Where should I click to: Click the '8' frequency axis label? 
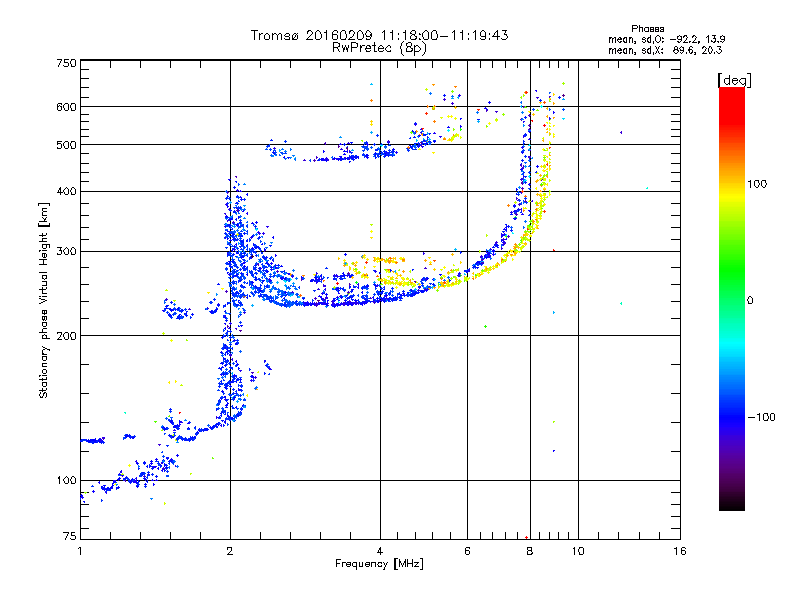pos(530,551)
